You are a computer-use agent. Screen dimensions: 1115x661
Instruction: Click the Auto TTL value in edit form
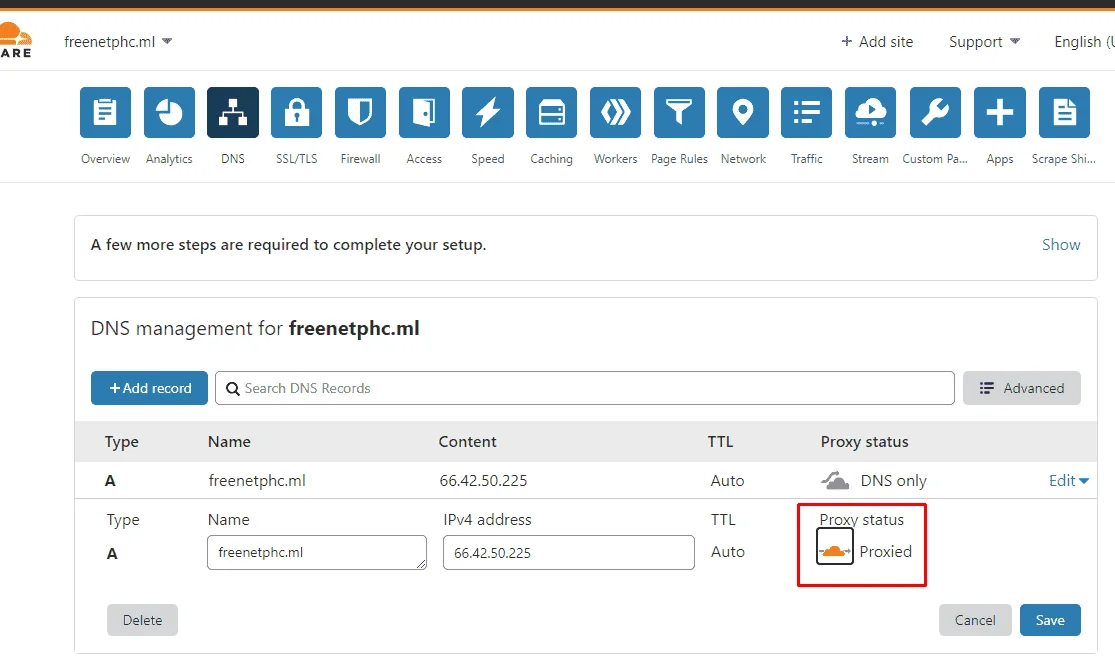coord(728,552)
